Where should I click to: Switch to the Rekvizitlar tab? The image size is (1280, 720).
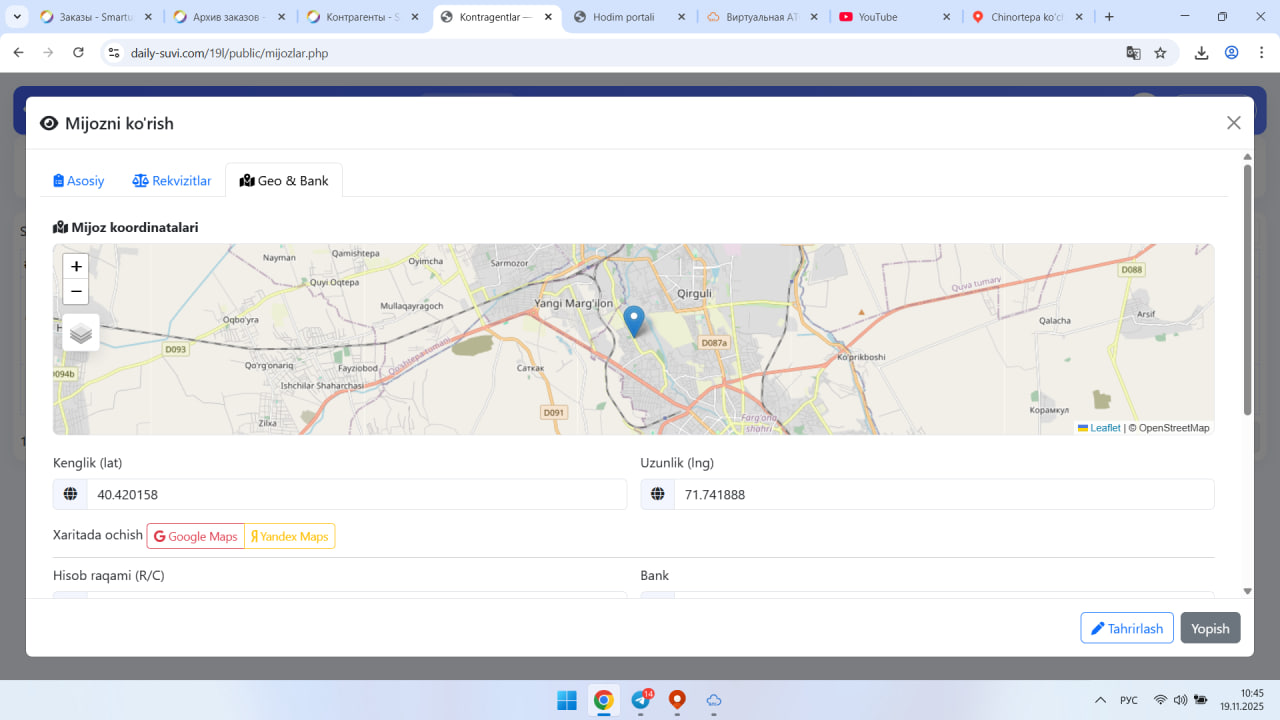(172, 181)
